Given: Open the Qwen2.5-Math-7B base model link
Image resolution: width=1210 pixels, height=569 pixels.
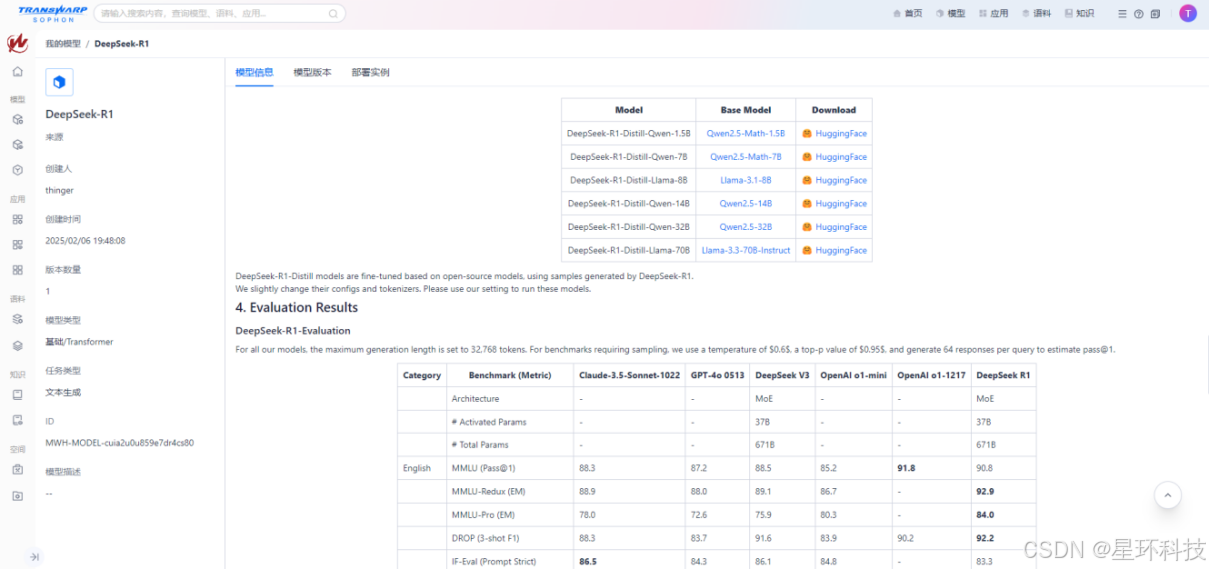Looking at the screenshot, I should 745,157.
